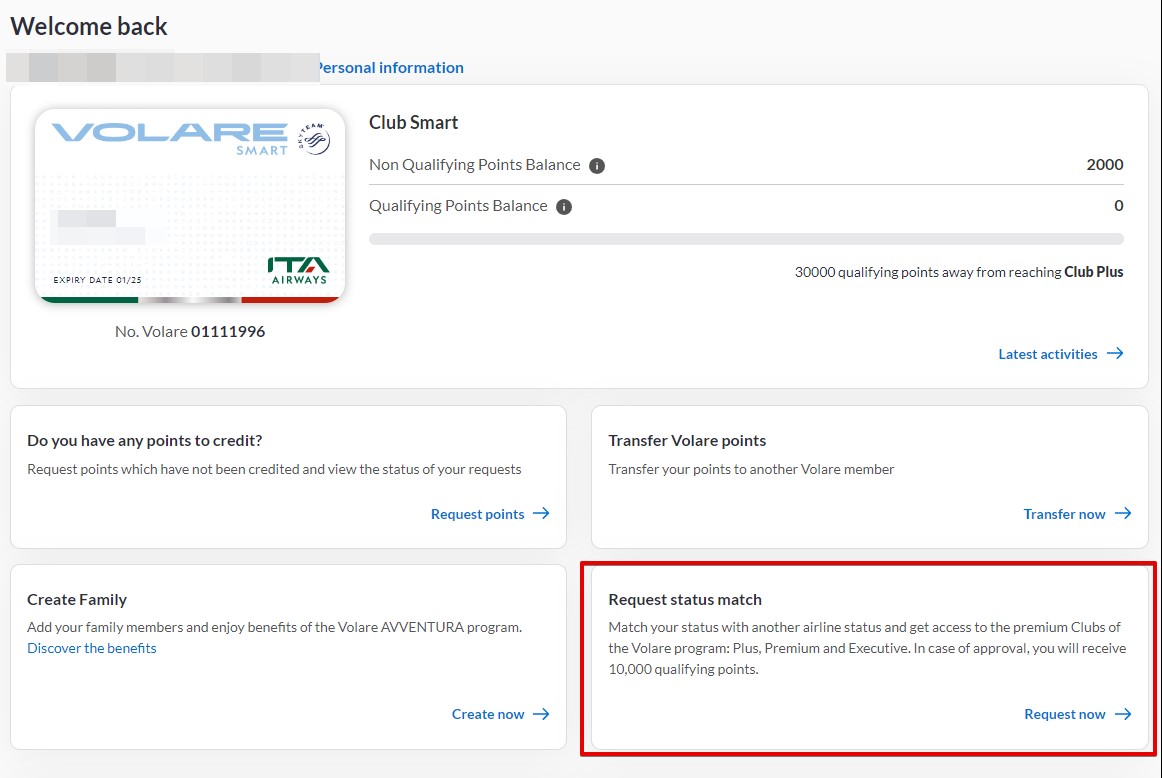Hit the arrow icon next to Request now
Viewport: 1162px width, 778px height.
point(1123,714)
